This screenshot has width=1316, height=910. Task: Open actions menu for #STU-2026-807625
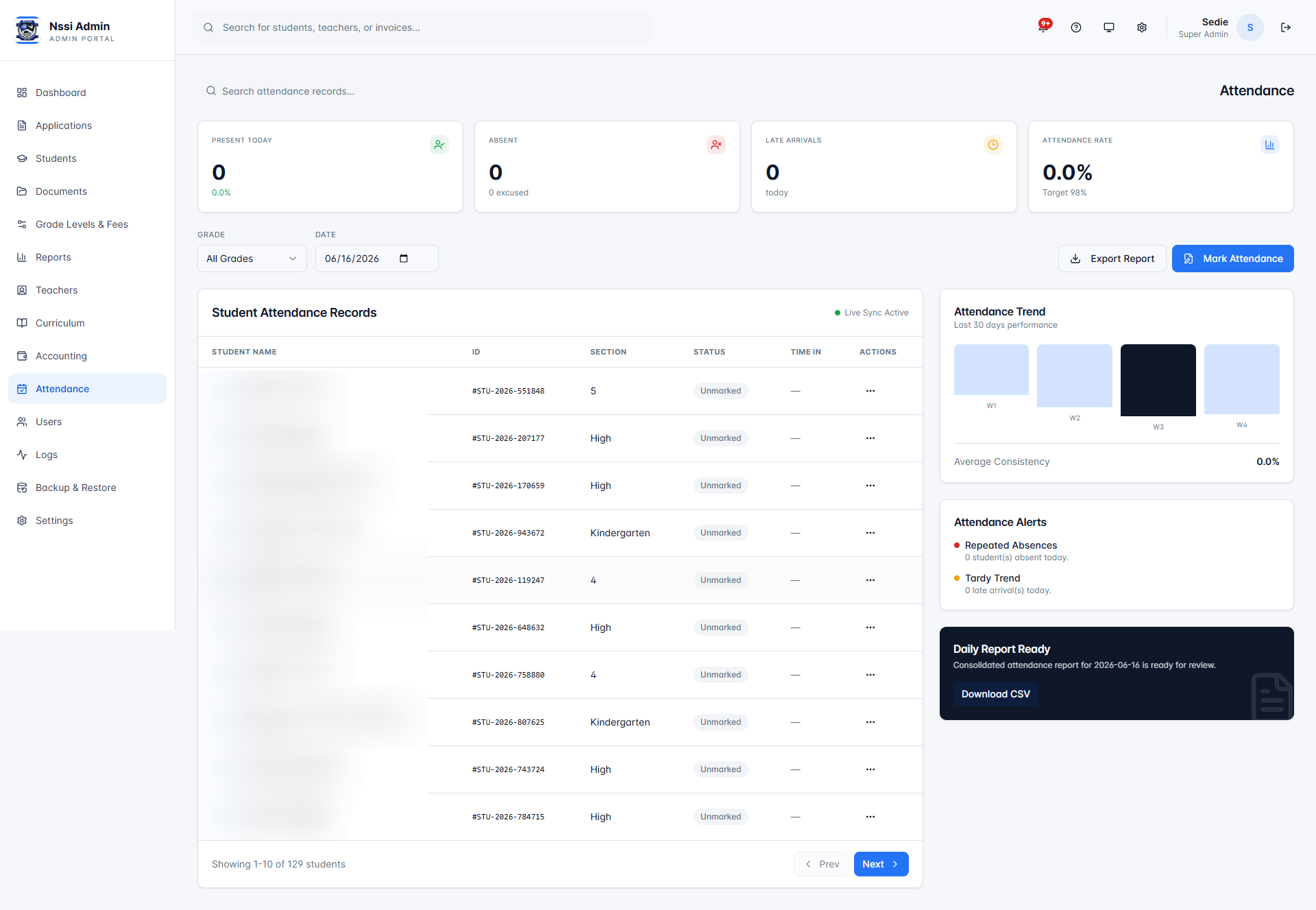click(x=870, y=722)
